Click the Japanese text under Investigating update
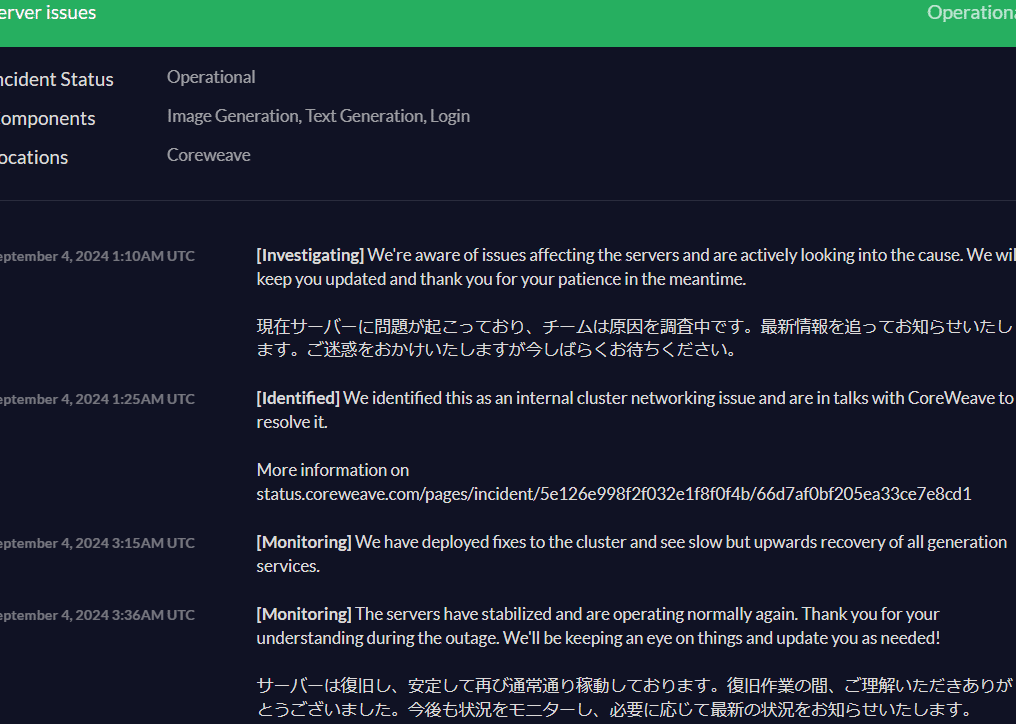This screenshot has height=724, width=1016. pos(634,338)
